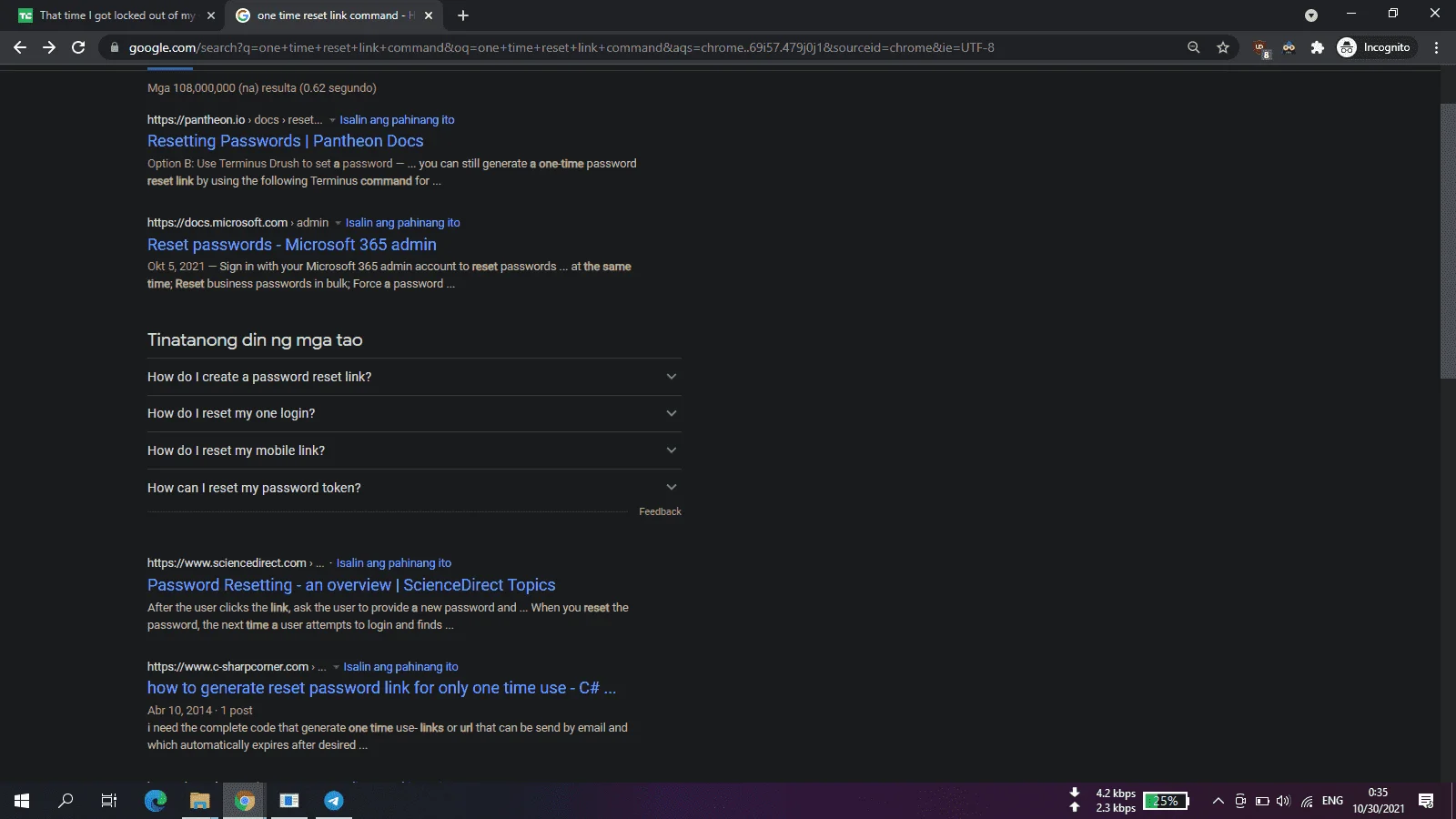Reload the Google search page
Screen dimensions: 1456x819
78,47
